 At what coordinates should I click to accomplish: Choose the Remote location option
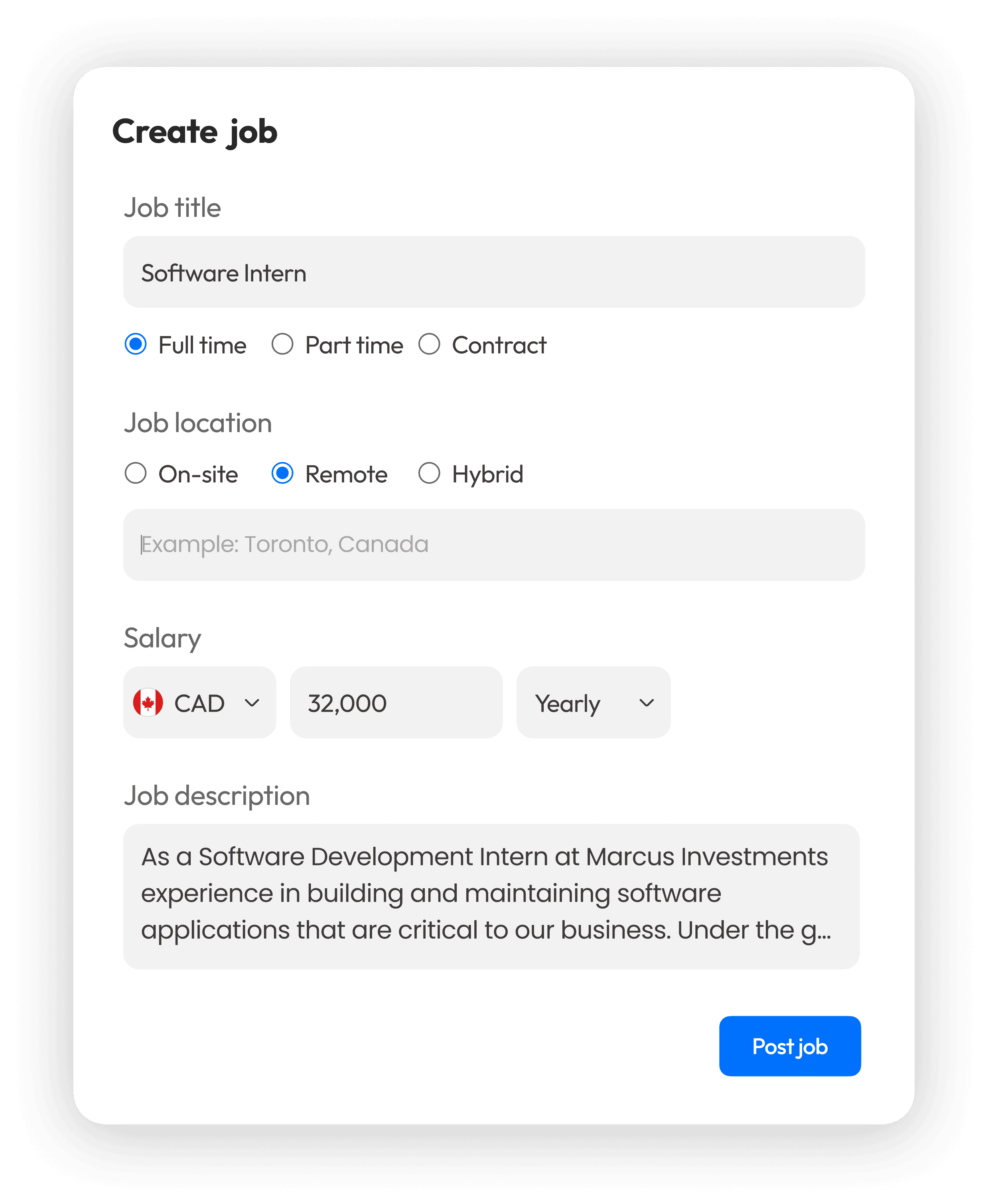282,474
